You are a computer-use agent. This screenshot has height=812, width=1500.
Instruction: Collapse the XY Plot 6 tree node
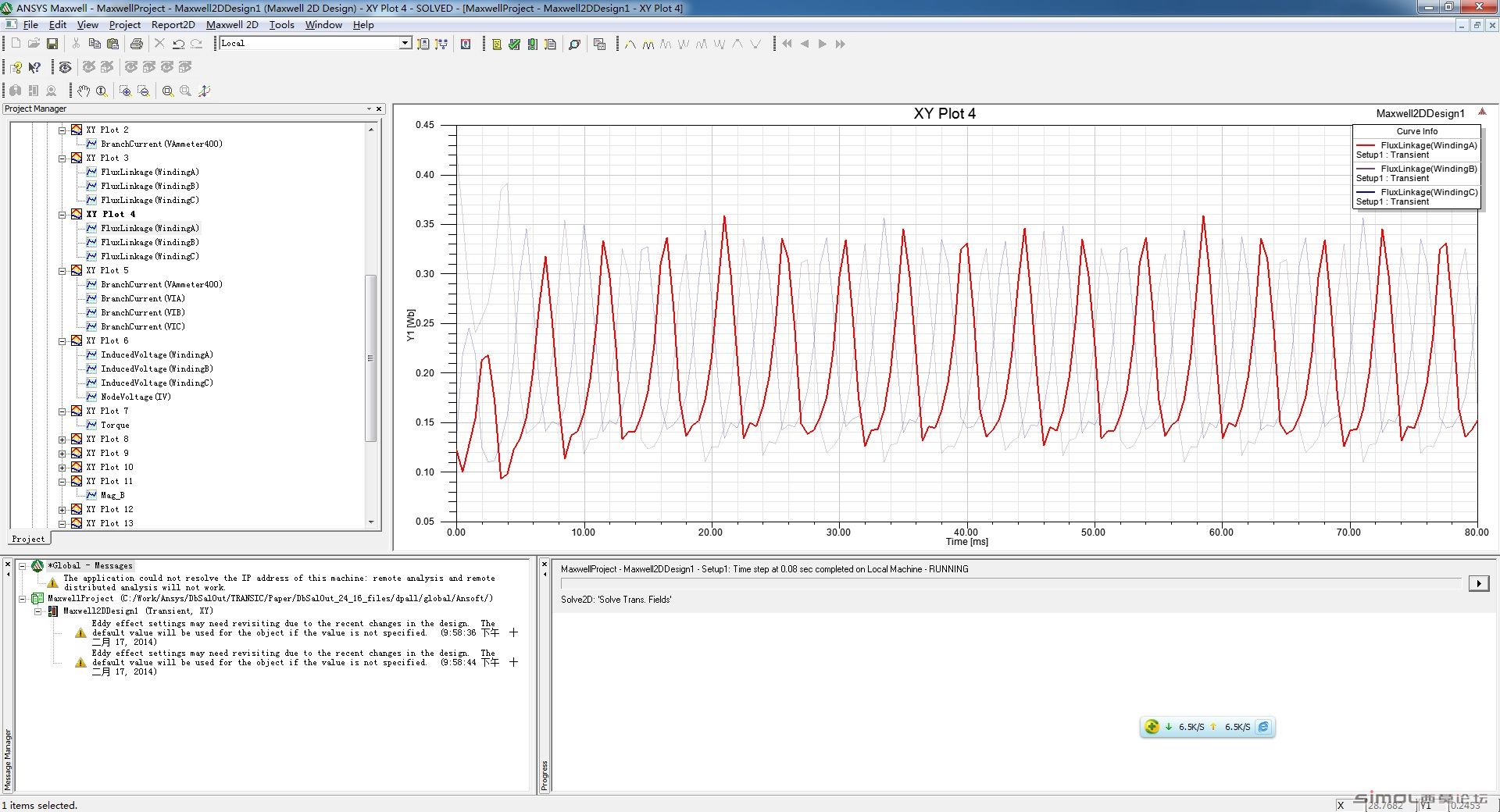click(62, 341)
